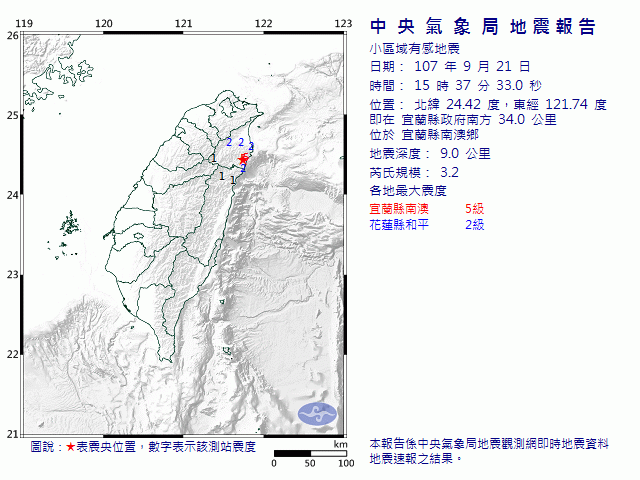Screen dimensions: 640x480
Task: Click the title 中央氣象局地震報告
Action: (483, 27)
